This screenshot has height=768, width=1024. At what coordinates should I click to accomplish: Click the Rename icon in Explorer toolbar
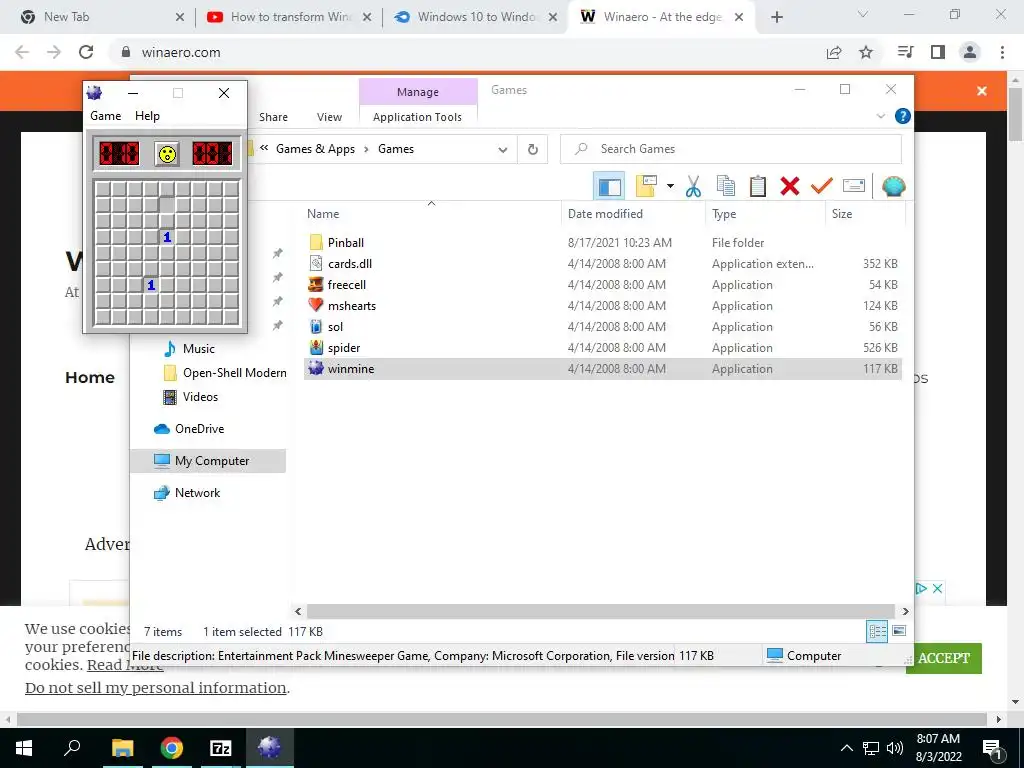854,187
